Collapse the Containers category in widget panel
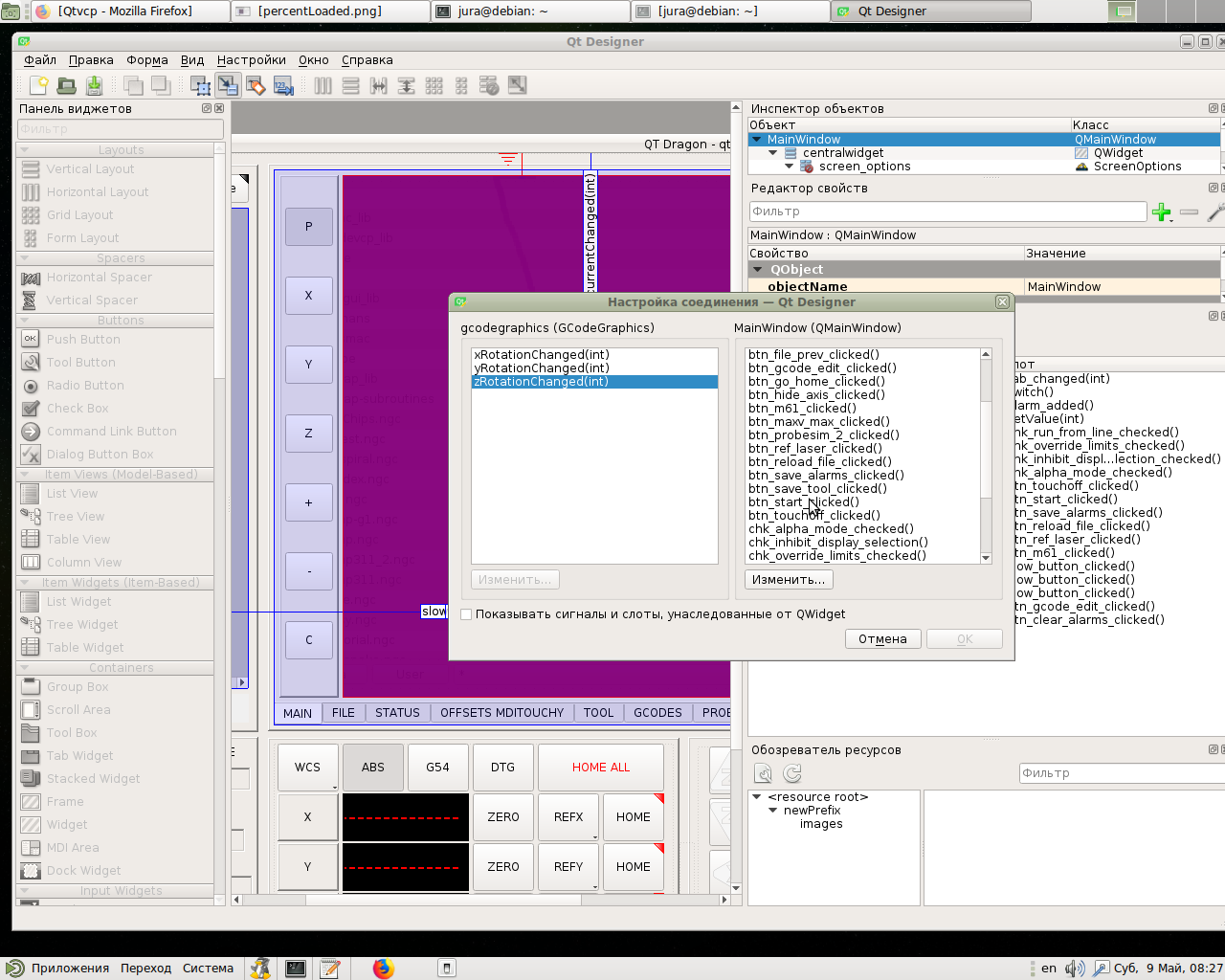 [x=25, y=667]
